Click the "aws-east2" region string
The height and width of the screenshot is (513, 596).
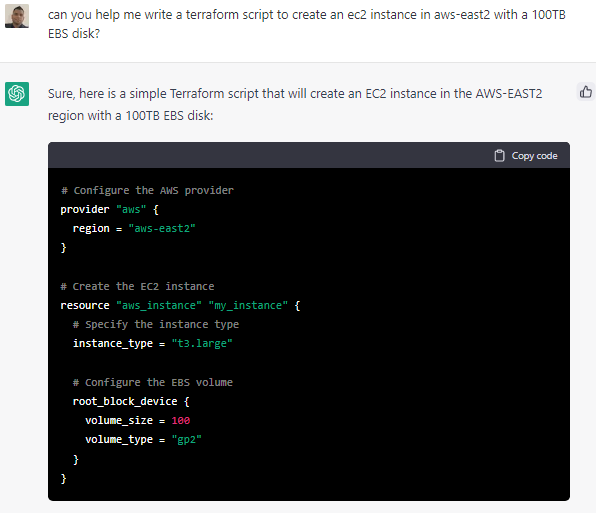pos(162,228)
